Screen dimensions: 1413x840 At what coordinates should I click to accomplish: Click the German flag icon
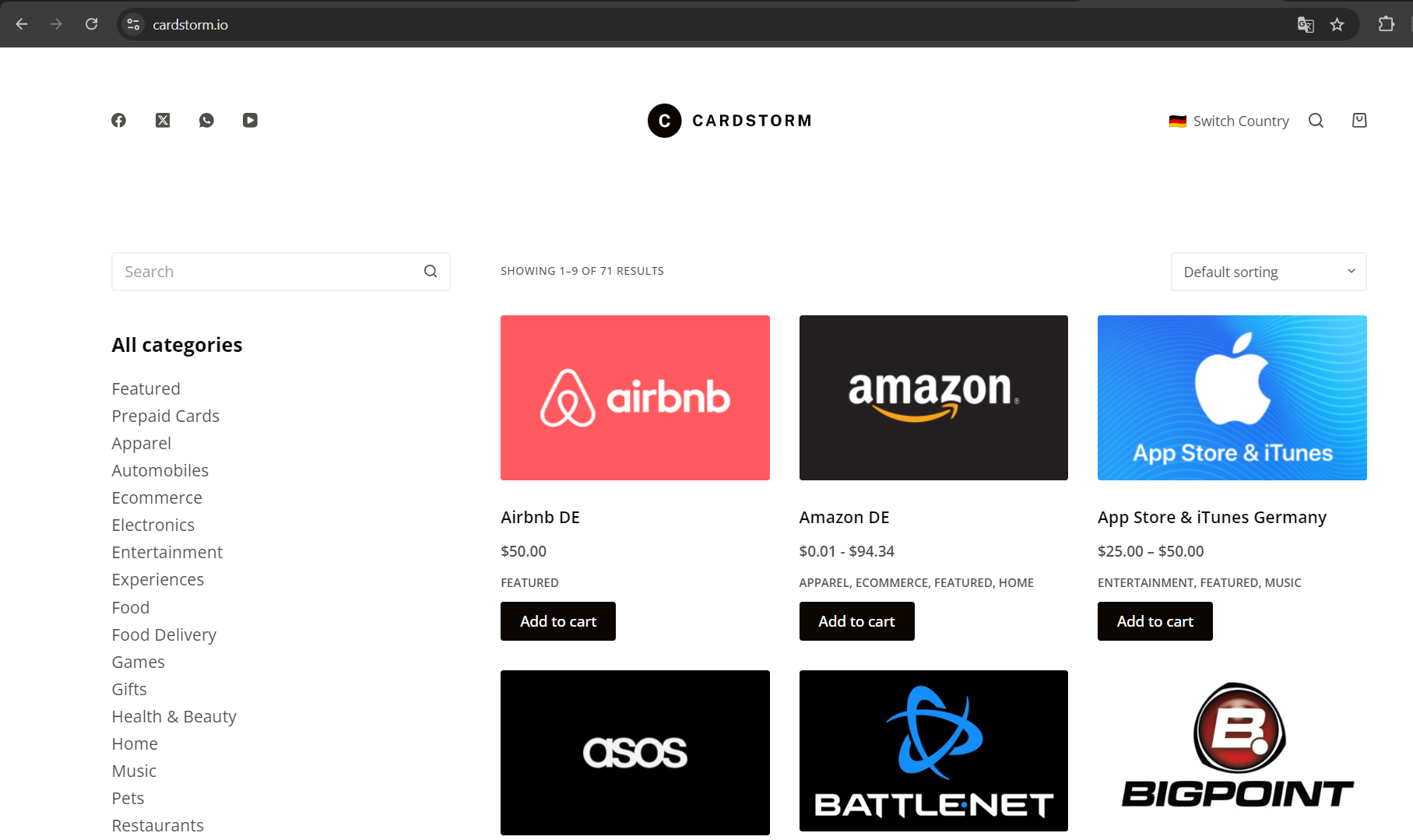coord(1178,121)
